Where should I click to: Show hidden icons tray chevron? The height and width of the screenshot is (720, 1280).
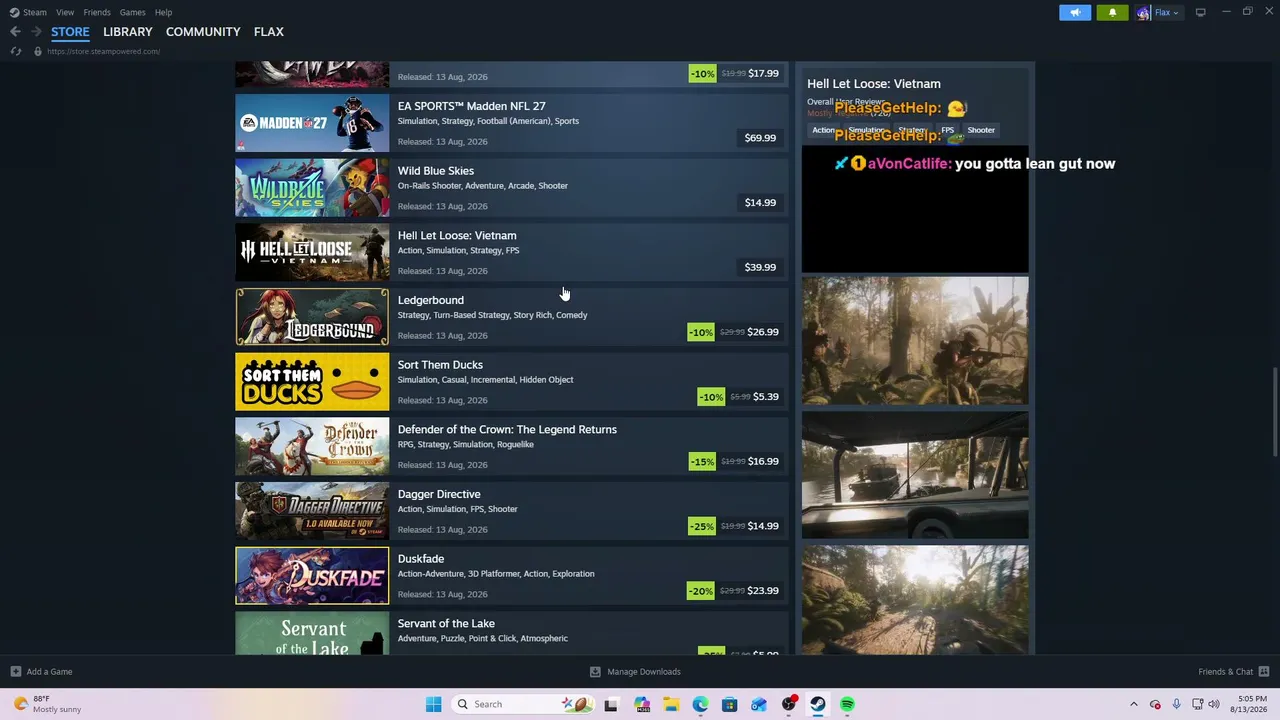tap(1133, 704)
